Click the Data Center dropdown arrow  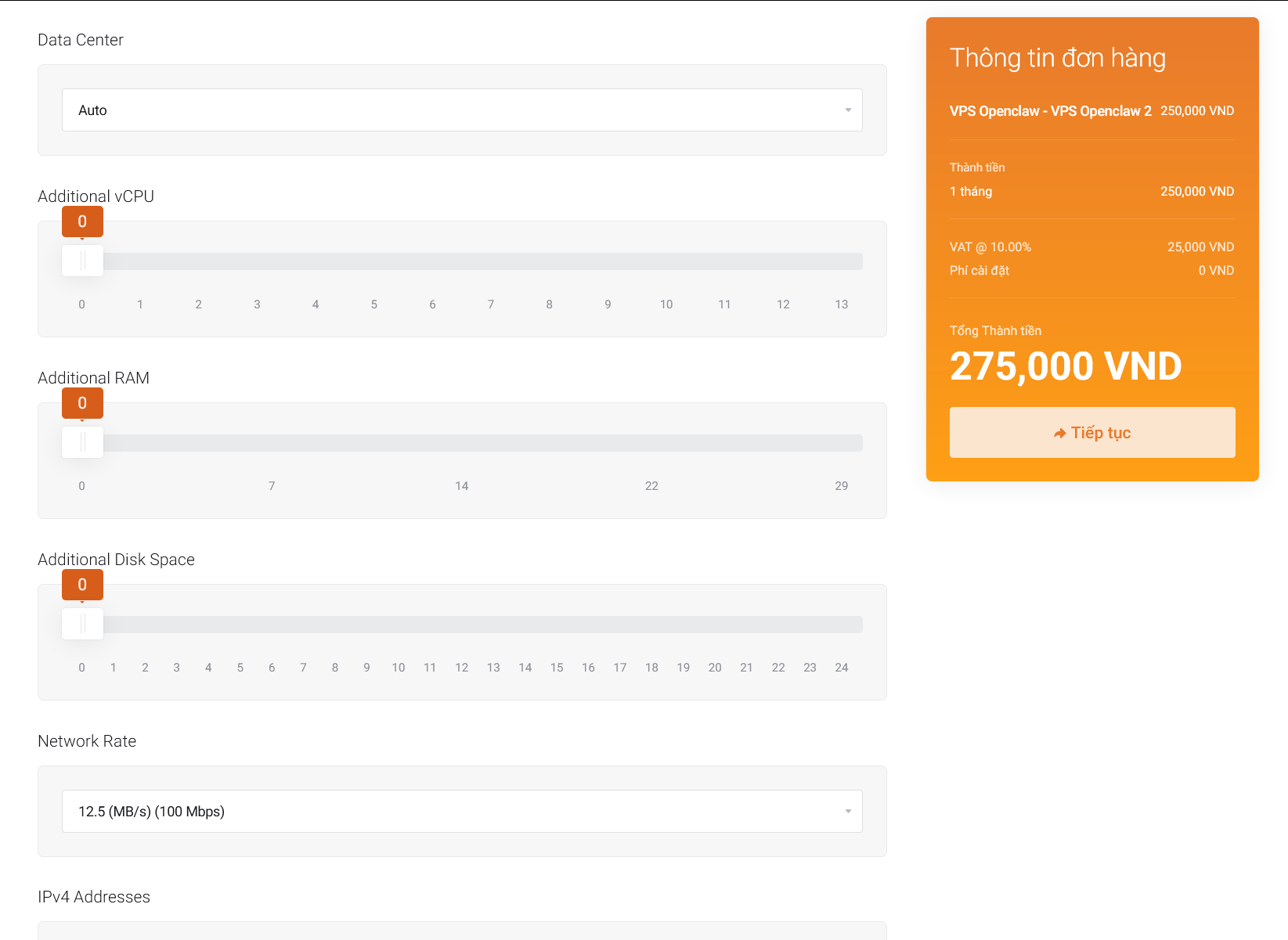click(x=848, y=110)
